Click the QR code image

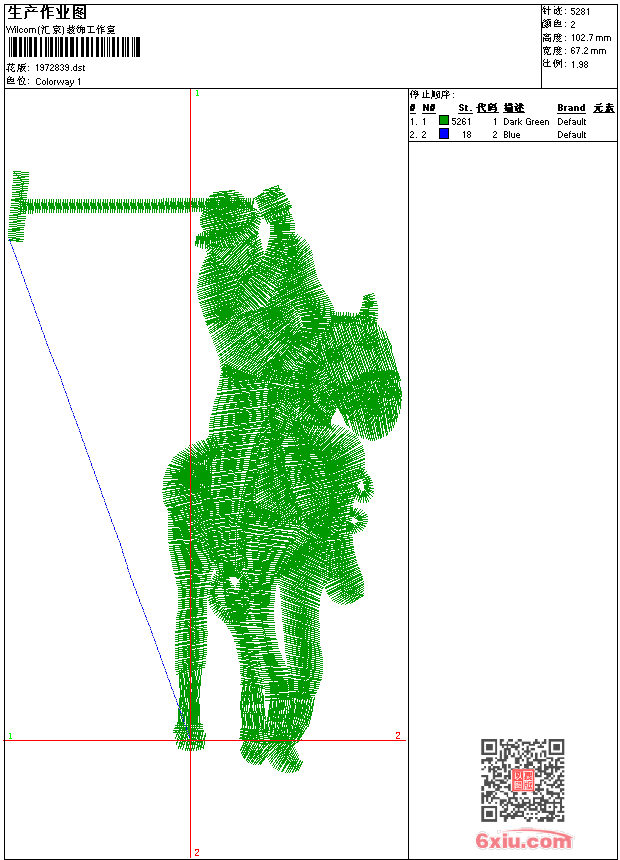[x=523, y=780]
